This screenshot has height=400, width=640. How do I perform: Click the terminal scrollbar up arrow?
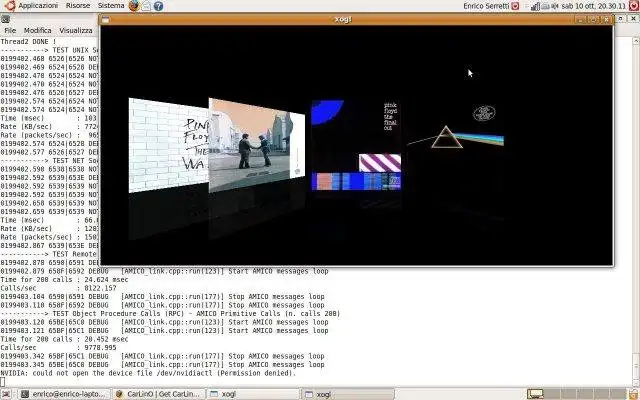[636, 41]
